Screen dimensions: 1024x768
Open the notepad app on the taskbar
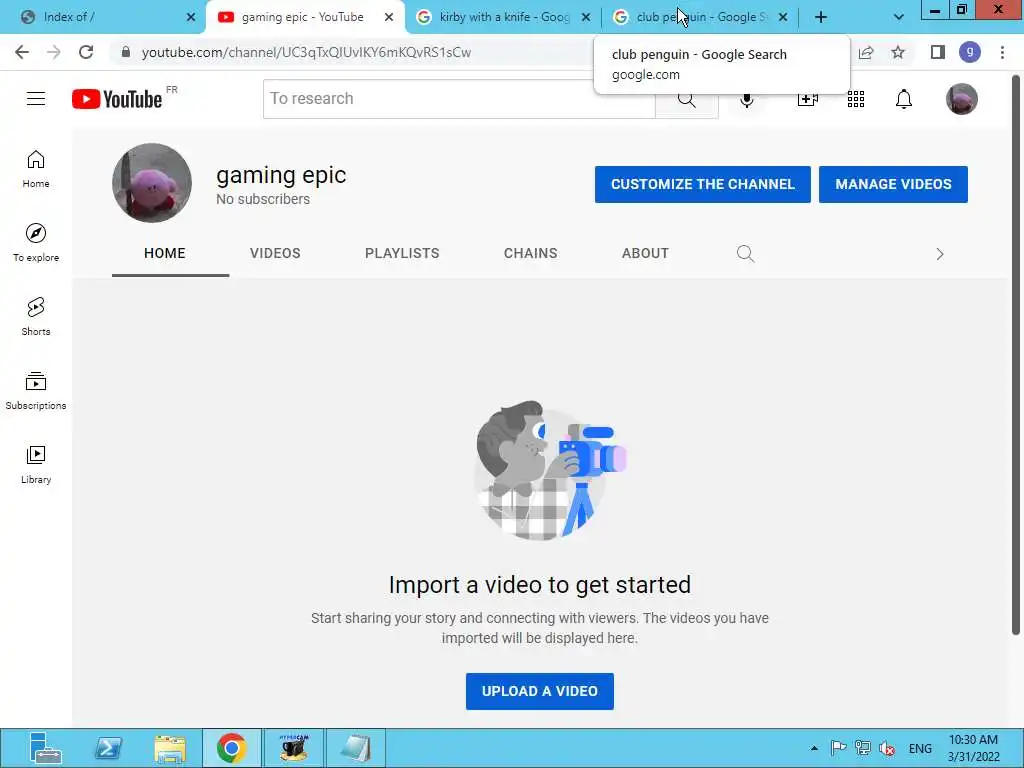356,748
